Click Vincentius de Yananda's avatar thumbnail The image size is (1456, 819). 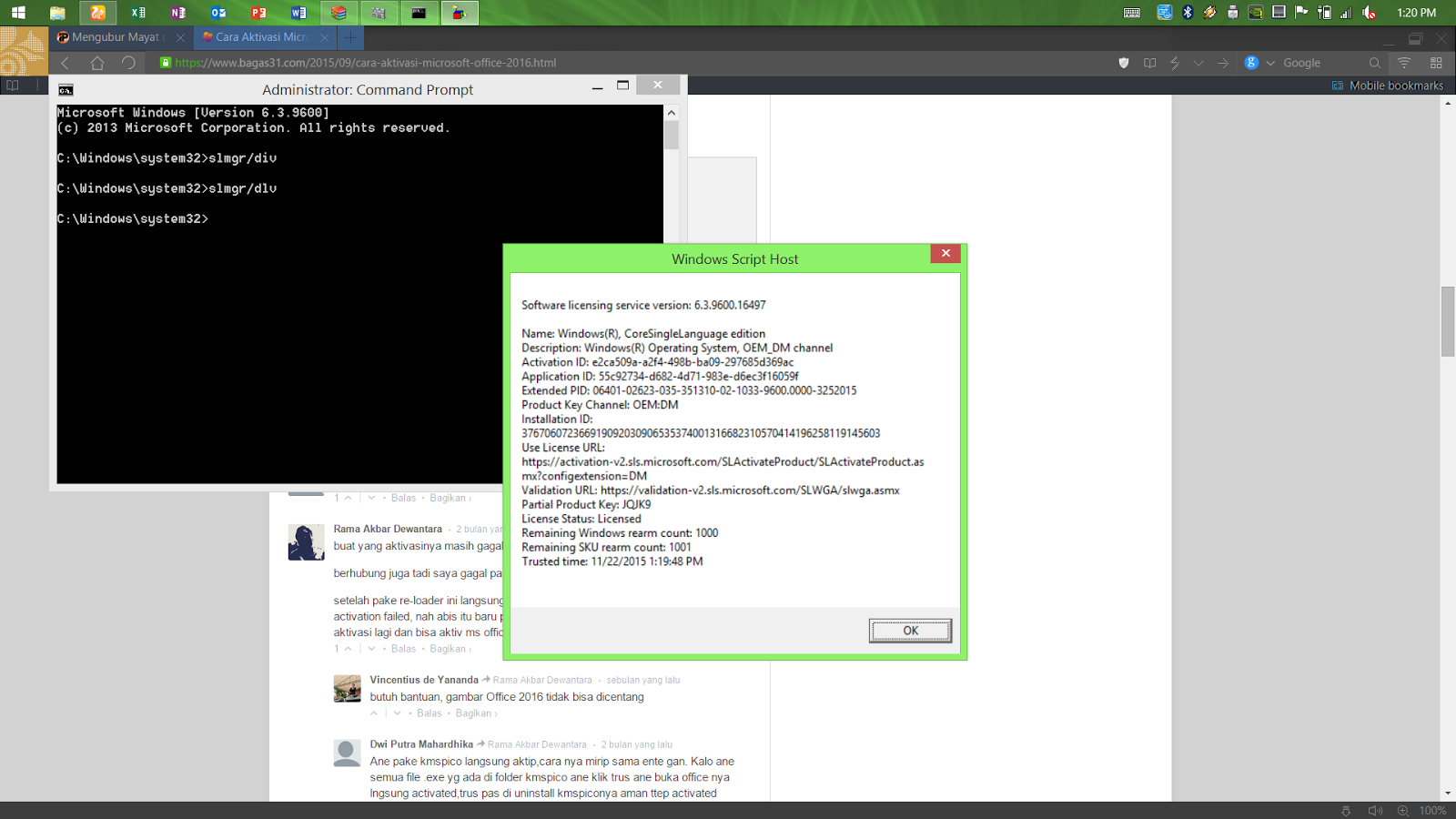tap(347, 689)
